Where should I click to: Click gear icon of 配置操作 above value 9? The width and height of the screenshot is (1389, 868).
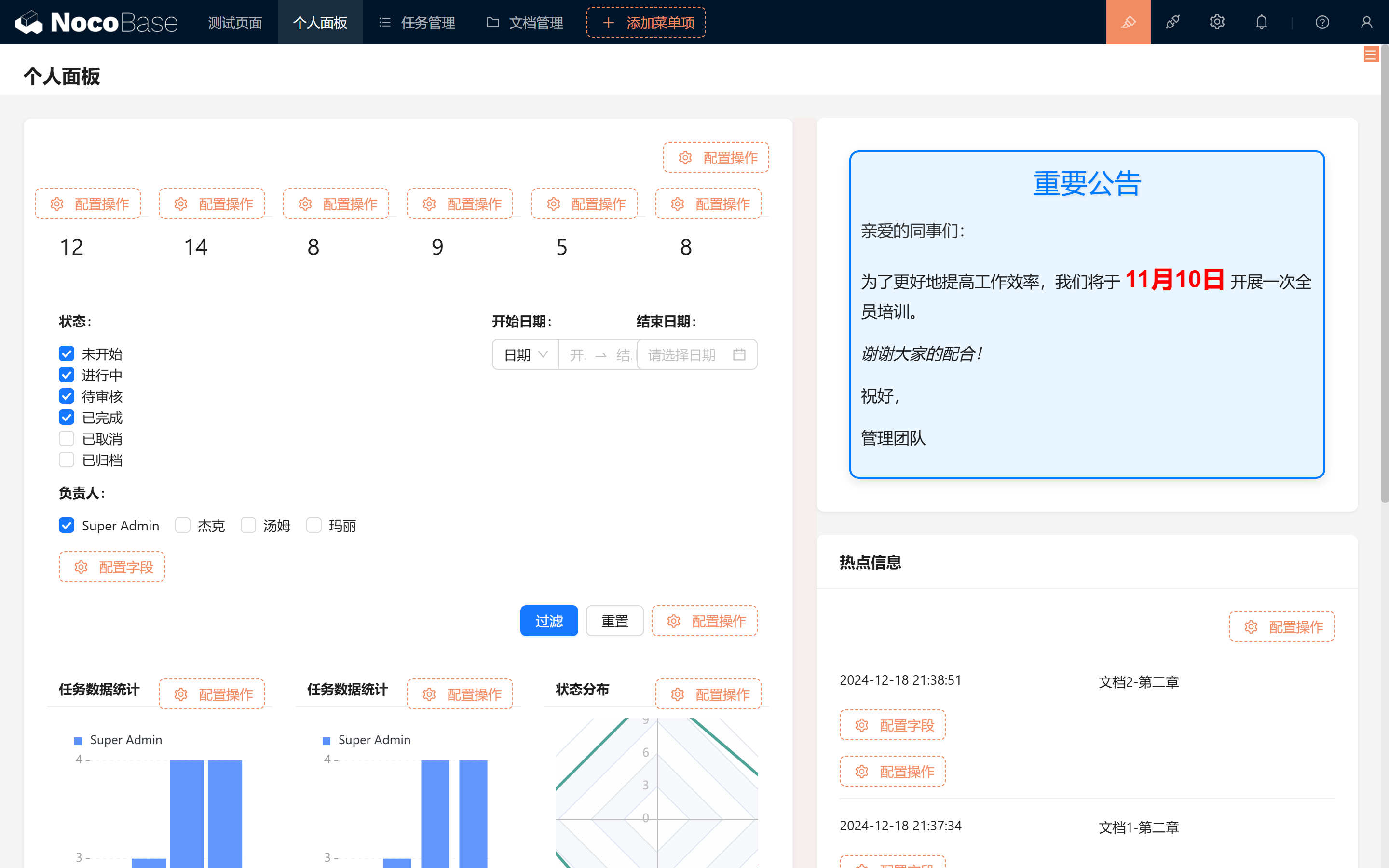[429, 204]
